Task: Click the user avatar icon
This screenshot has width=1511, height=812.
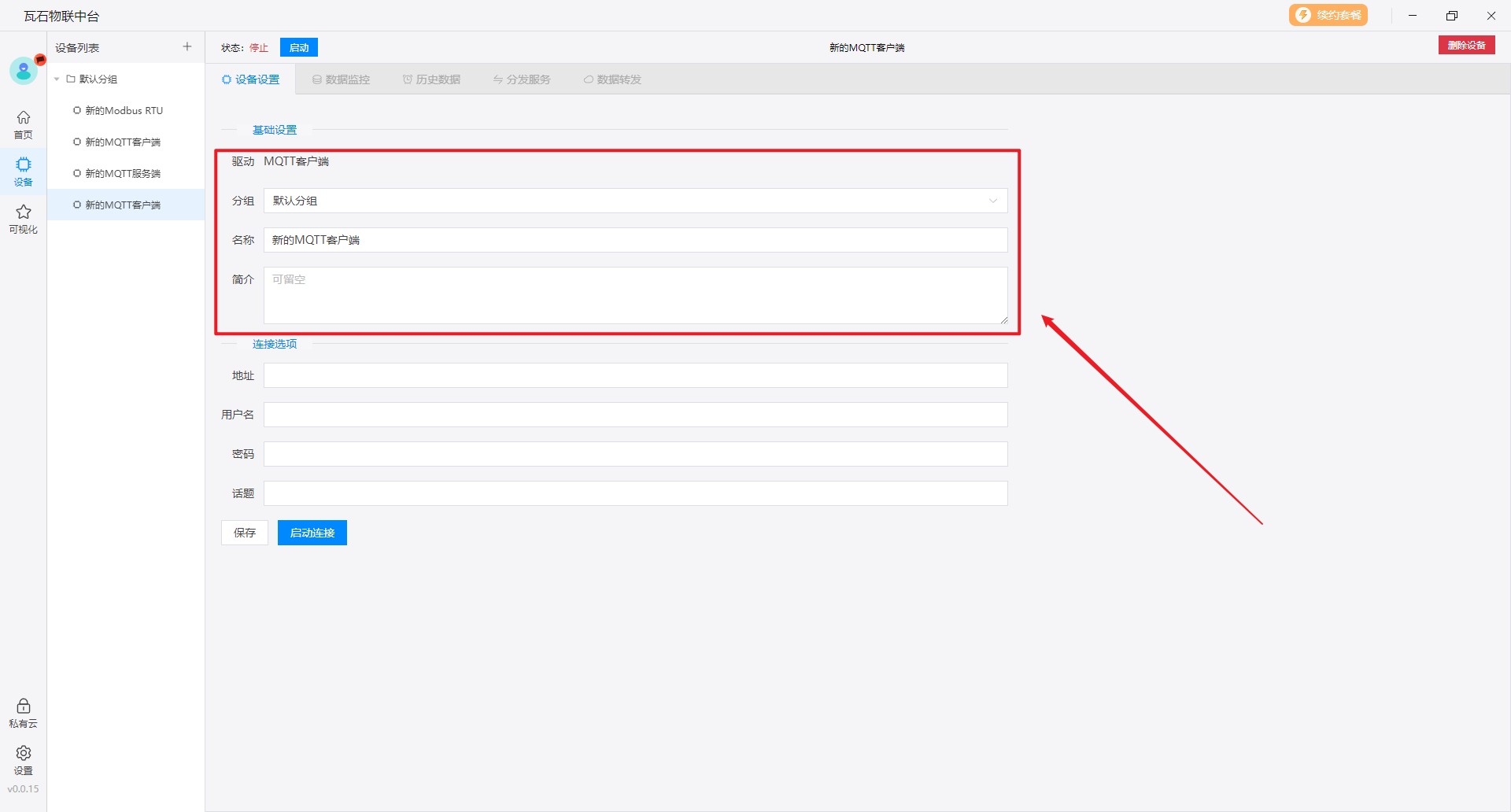Action: pyautogui.click(x=24, y=72)
